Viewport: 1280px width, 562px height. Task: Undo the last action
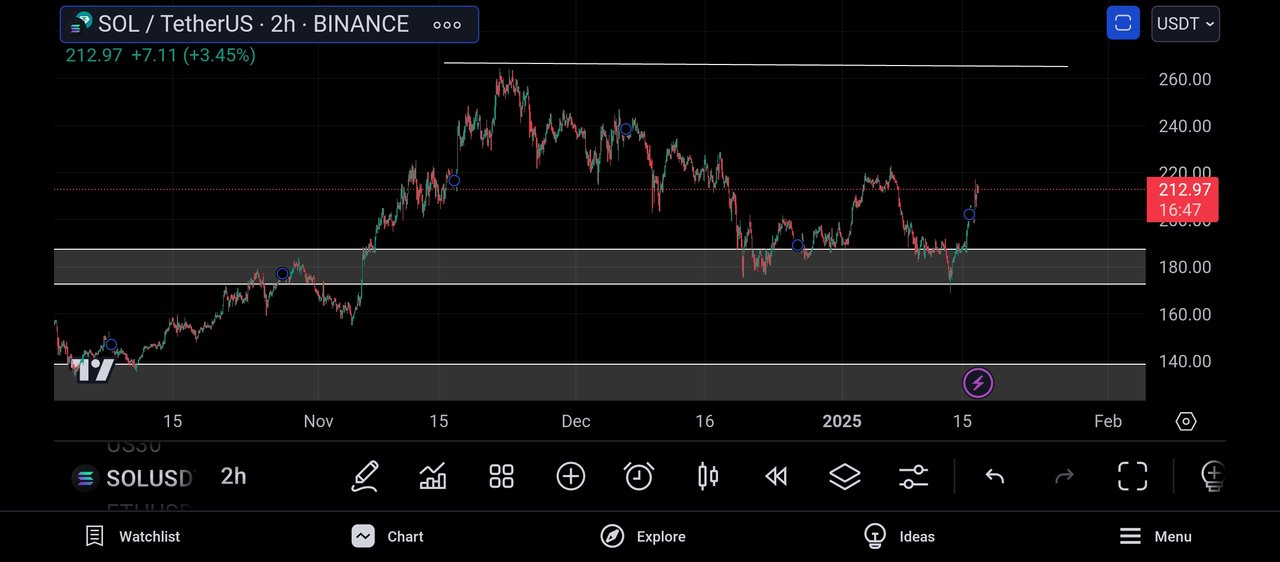(x=994, y=476)
